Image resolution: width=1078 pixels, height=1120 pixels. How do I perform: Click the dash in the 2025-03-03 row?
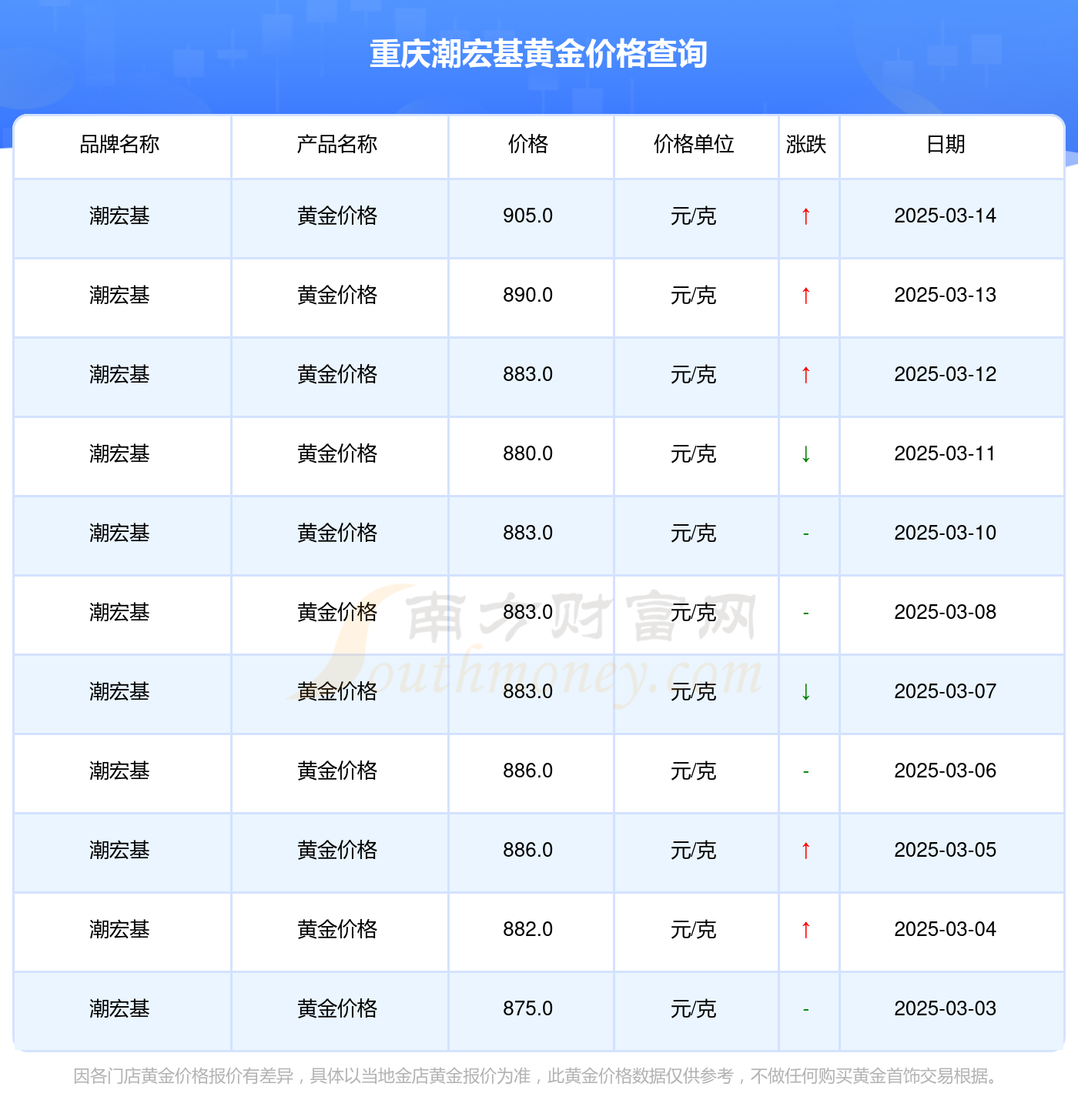click(806, 1009)
